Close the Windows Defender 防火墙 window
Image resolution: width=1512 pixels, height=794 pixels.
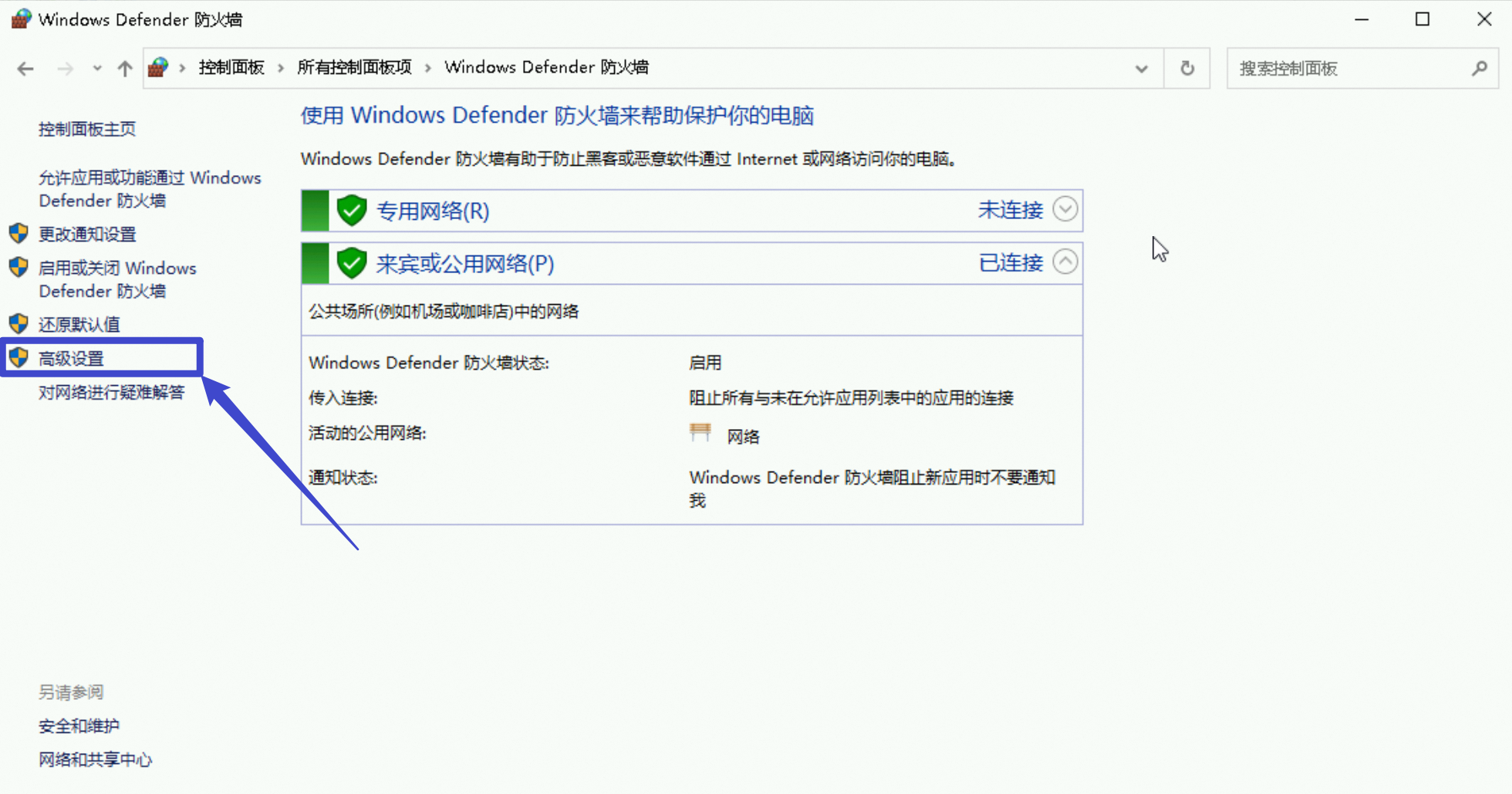1484,19
